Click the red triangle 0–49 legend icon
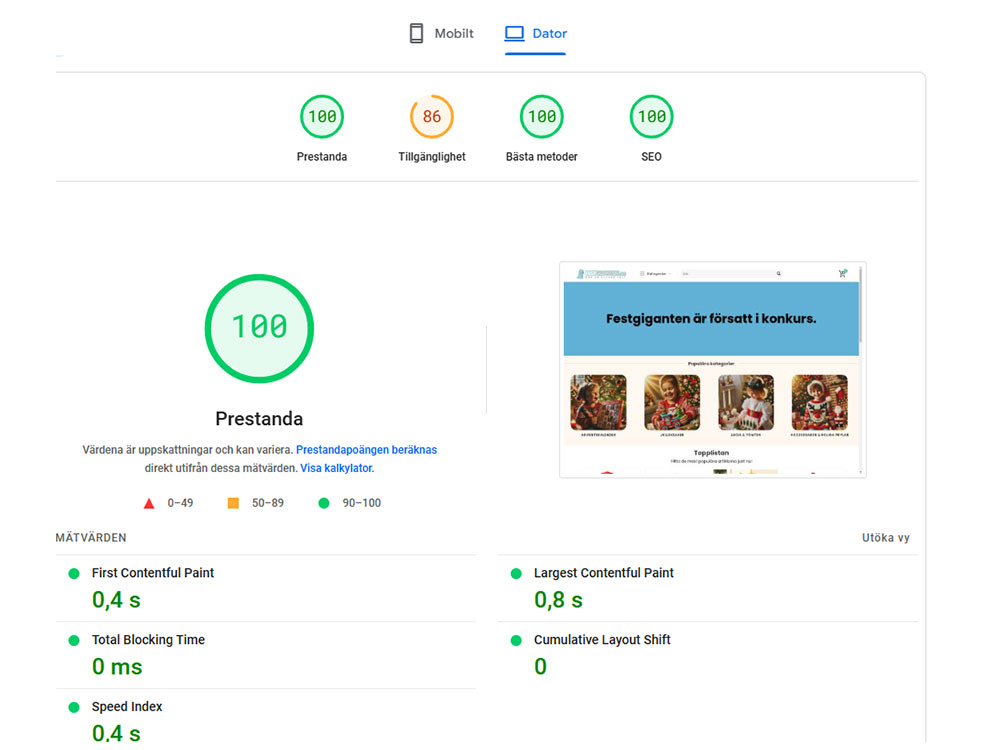1000x750 pixels. [149, 503]
